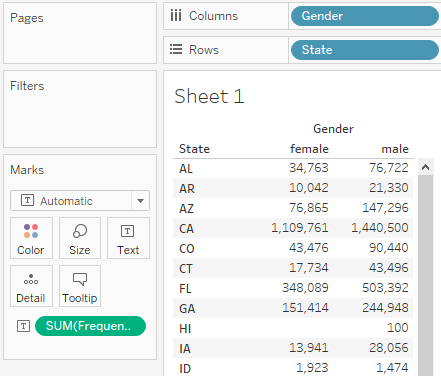
Task: Select the State column header
Action: point(194,149)
